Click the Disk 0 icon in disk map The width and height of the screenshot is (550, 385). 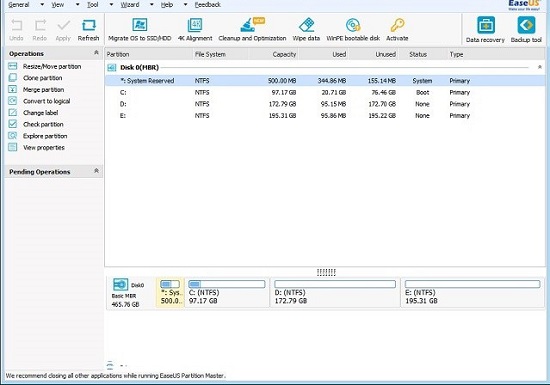pos(120,284)
